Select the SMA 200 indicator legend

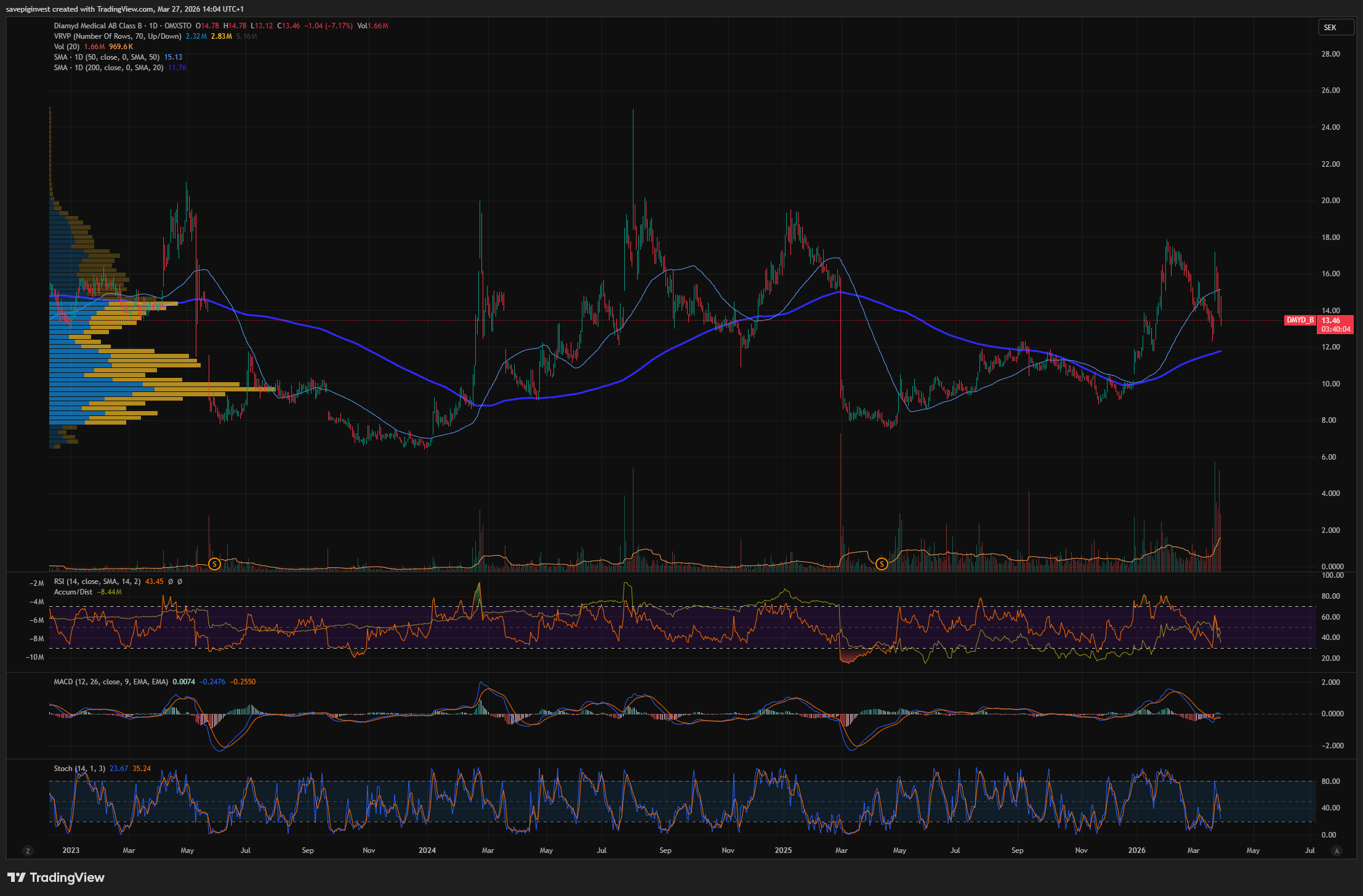click(108, 68)
